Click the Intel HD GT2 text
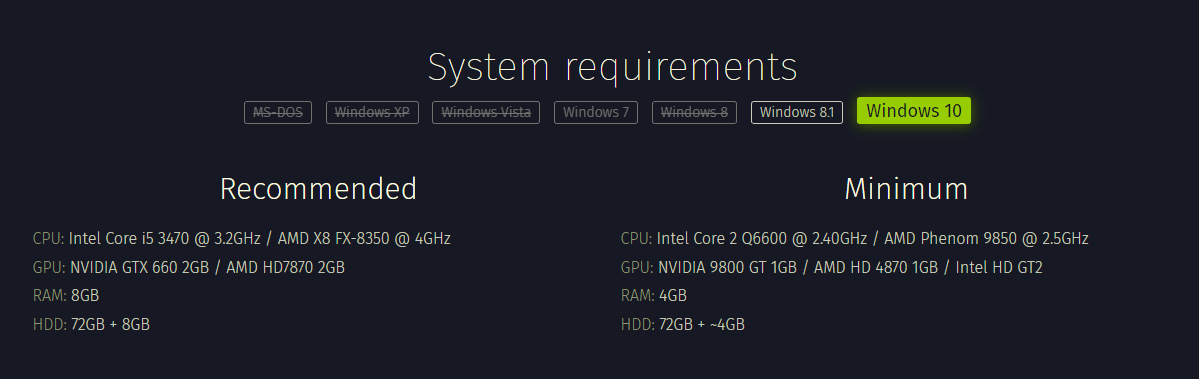This screenshot has width=1199, height=379. point(1000,267)
